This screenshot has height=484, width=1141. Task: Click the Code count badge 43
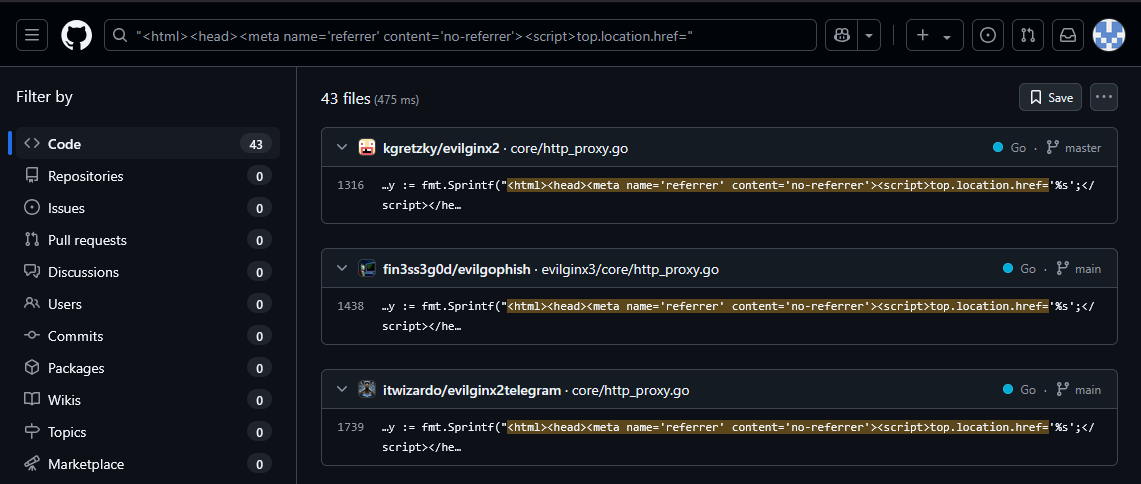click(255, 144)
